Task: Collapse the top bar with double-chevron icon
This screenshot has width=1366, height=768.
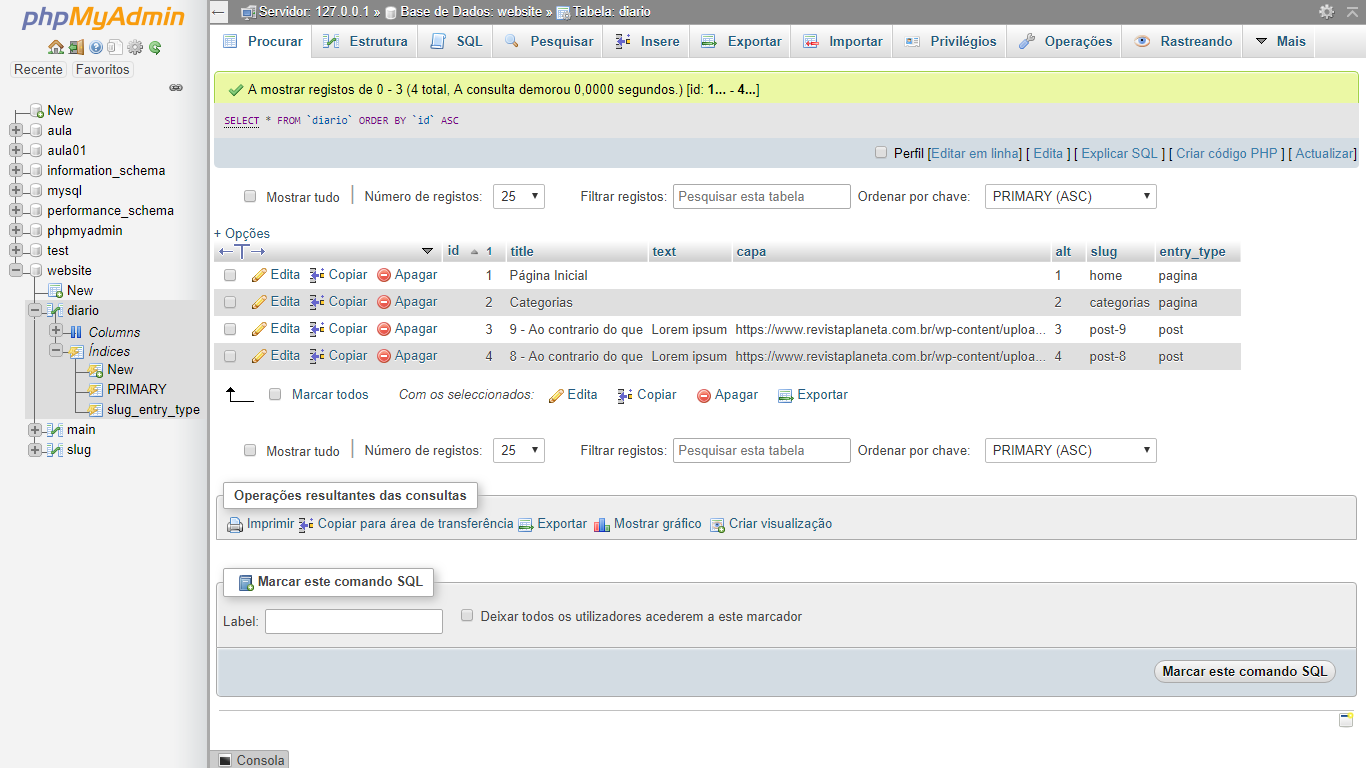Action: tap(1352, 11)
